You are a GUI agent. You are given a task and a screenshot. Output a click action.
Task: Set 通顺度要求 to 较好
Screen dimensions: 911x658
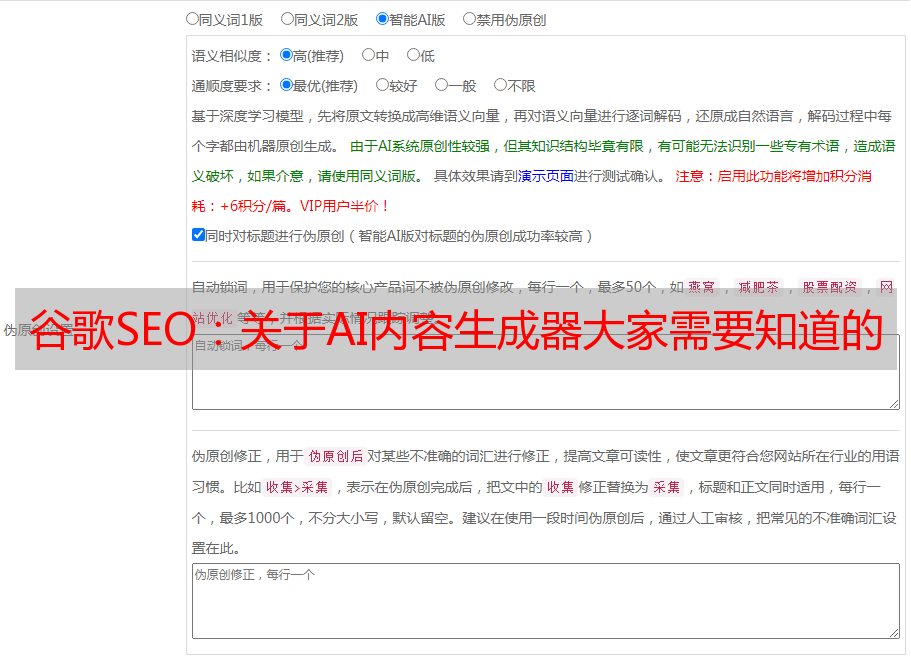click(x=382, y=85)
